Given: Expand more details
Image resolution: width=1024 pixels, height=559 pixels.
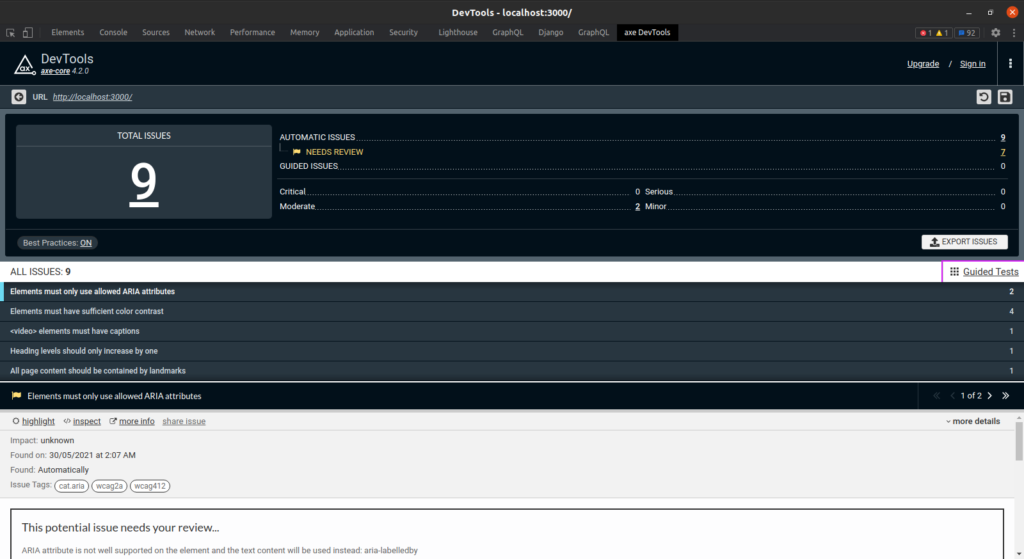Looking at the screenshot, I should pyautogui.click(x=973, y=421).
